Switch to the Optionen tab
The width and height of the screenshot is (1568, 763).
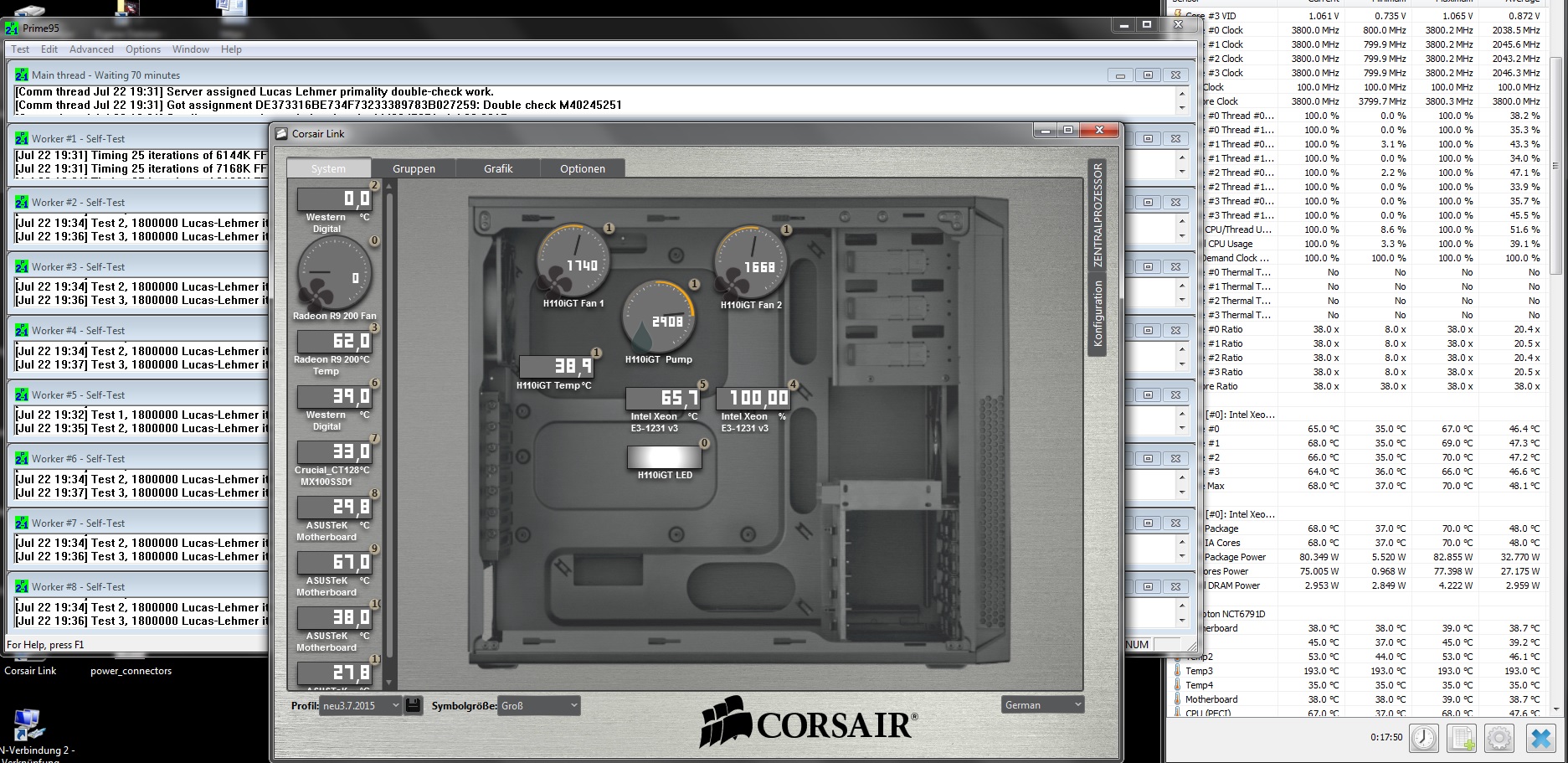[x=583, y=168]
